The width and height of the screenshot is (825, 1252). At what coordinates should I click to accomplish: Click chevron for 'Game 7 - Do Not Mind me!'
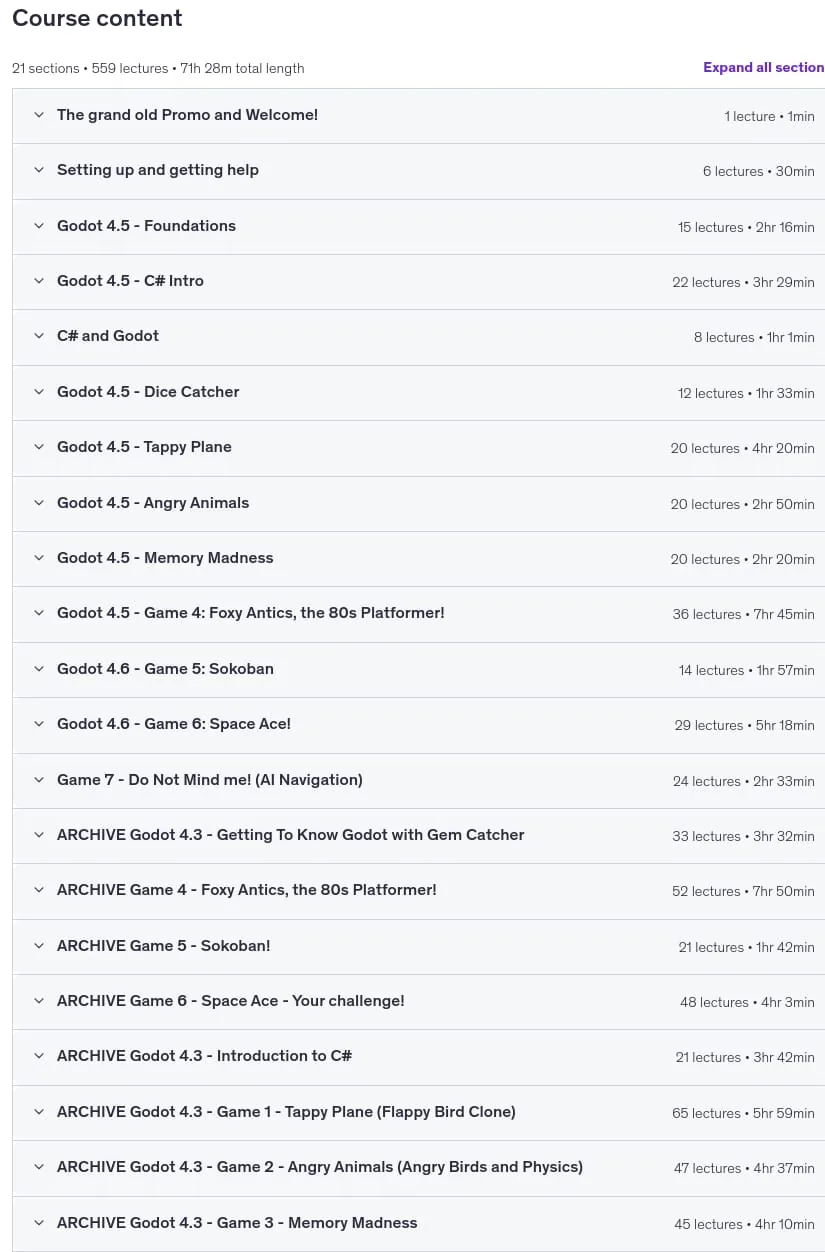coord(39,780)
